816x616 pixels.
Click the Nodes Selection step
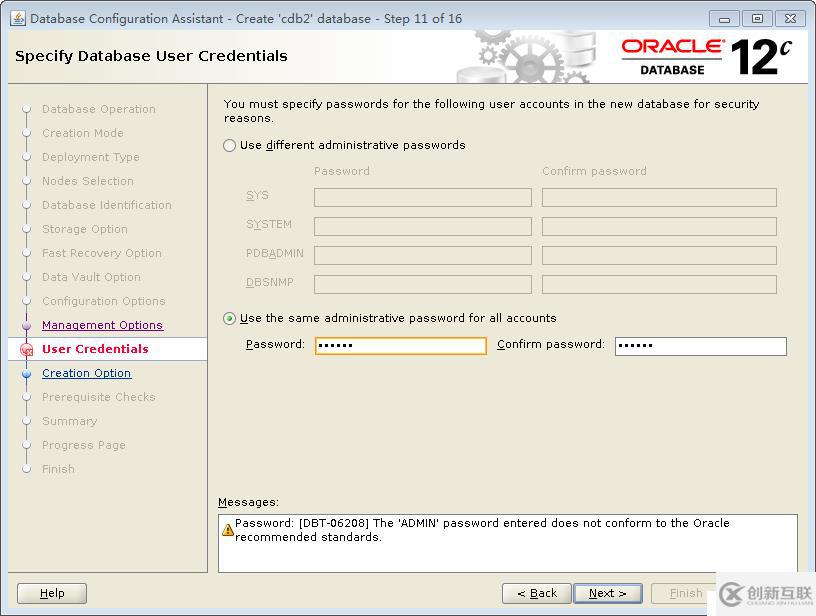(88, 181)
